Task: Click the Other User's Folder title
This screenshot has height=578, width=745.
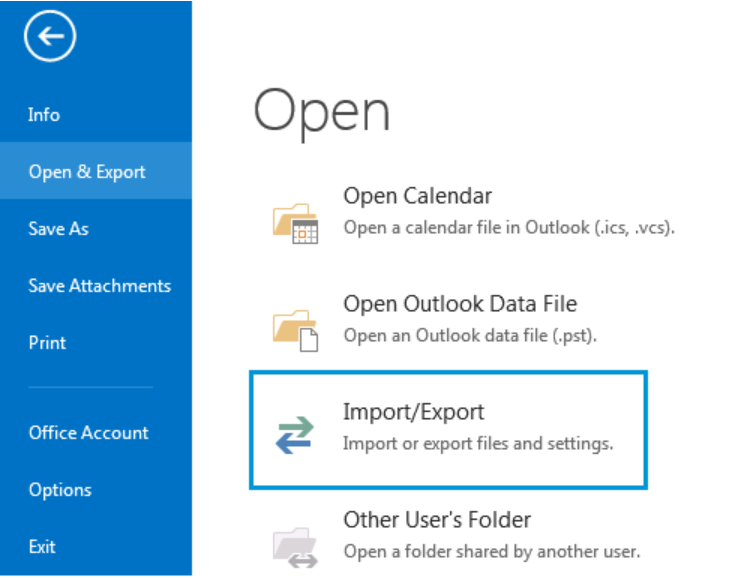Action: [437, 520]
